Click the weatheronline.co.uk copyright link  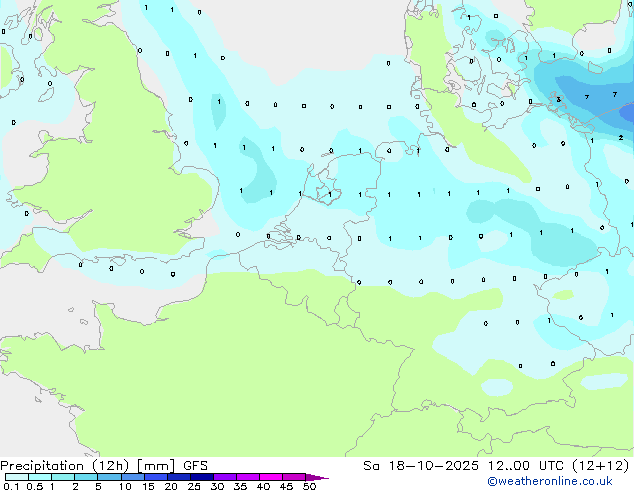pos(550,481)
